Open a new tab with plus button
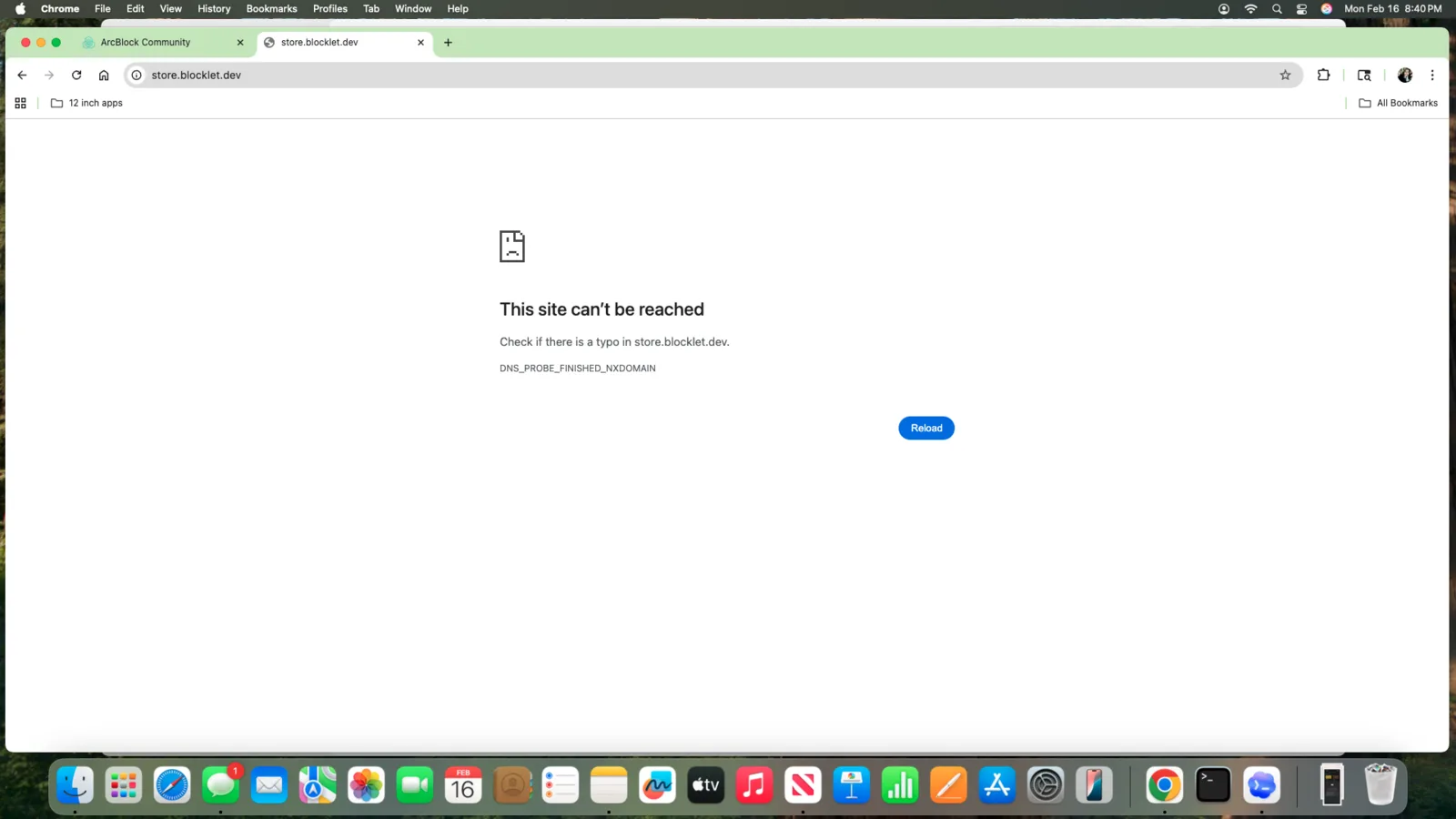This screenshot has width=1456, height=819. point(448,43)
